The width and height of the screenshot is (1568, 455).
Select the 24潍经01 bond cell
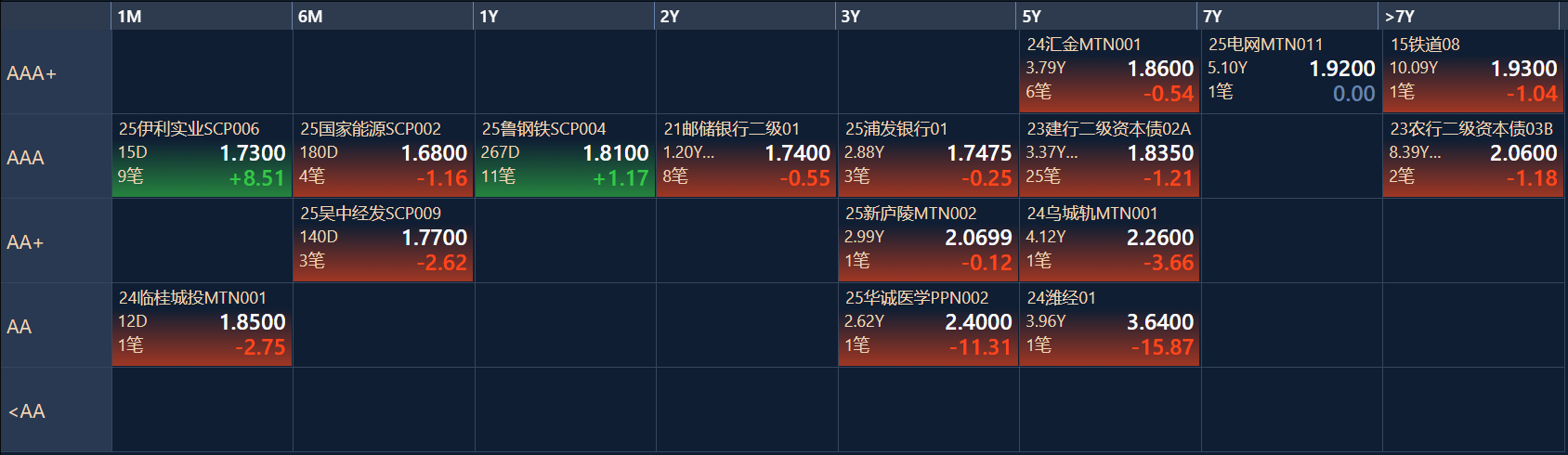click(x=1109, y=325)
